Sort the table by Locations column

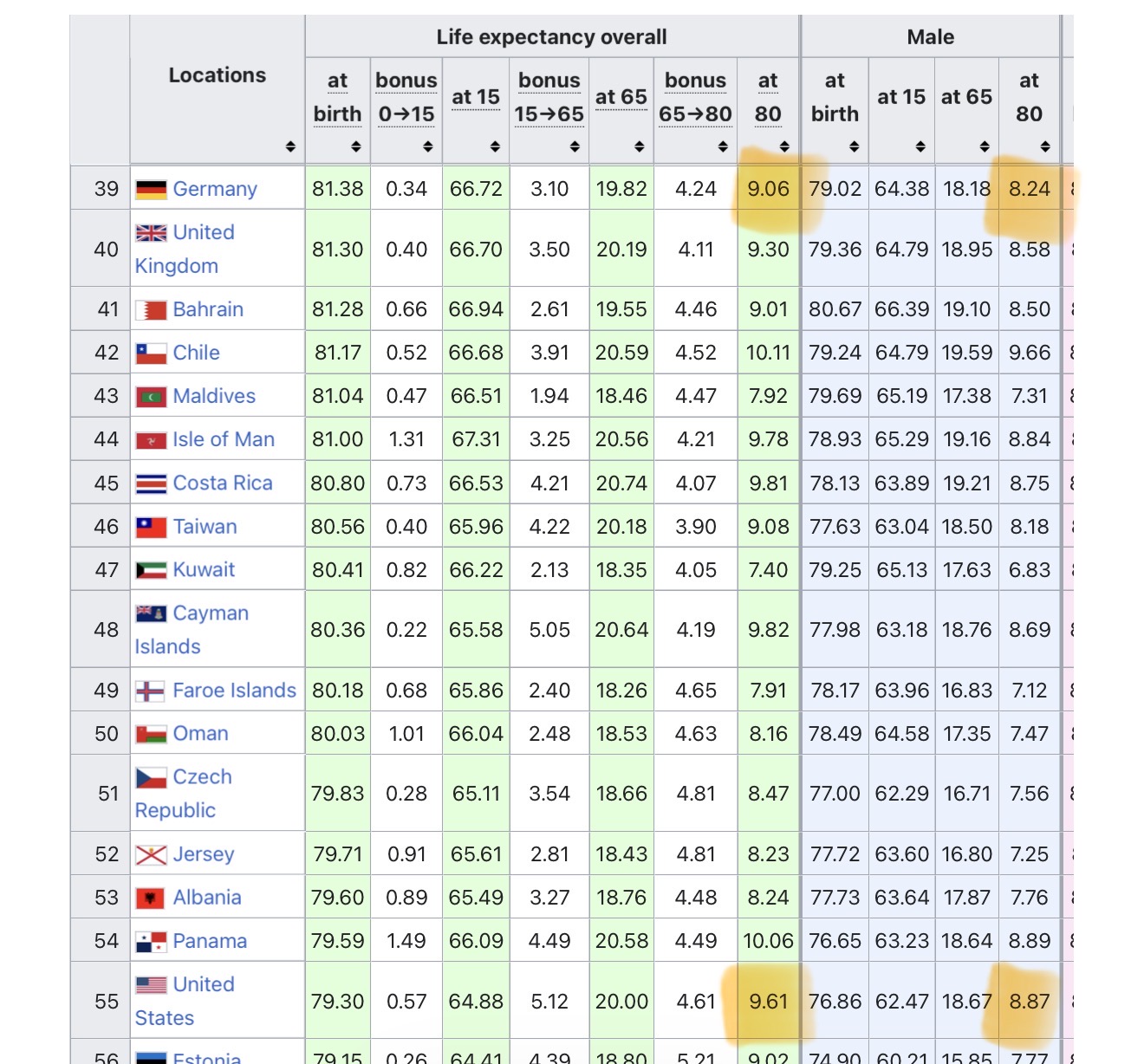[x=290, y=147]
